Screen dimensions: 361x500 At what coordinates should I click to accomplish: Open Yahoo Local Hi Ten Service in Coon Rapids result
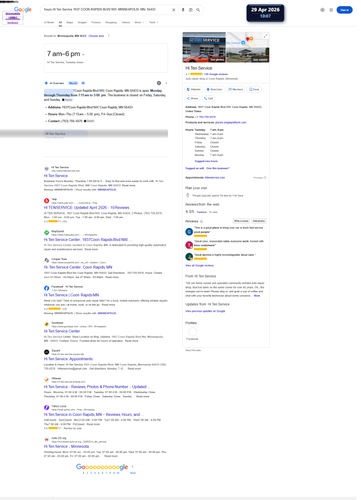94,414
